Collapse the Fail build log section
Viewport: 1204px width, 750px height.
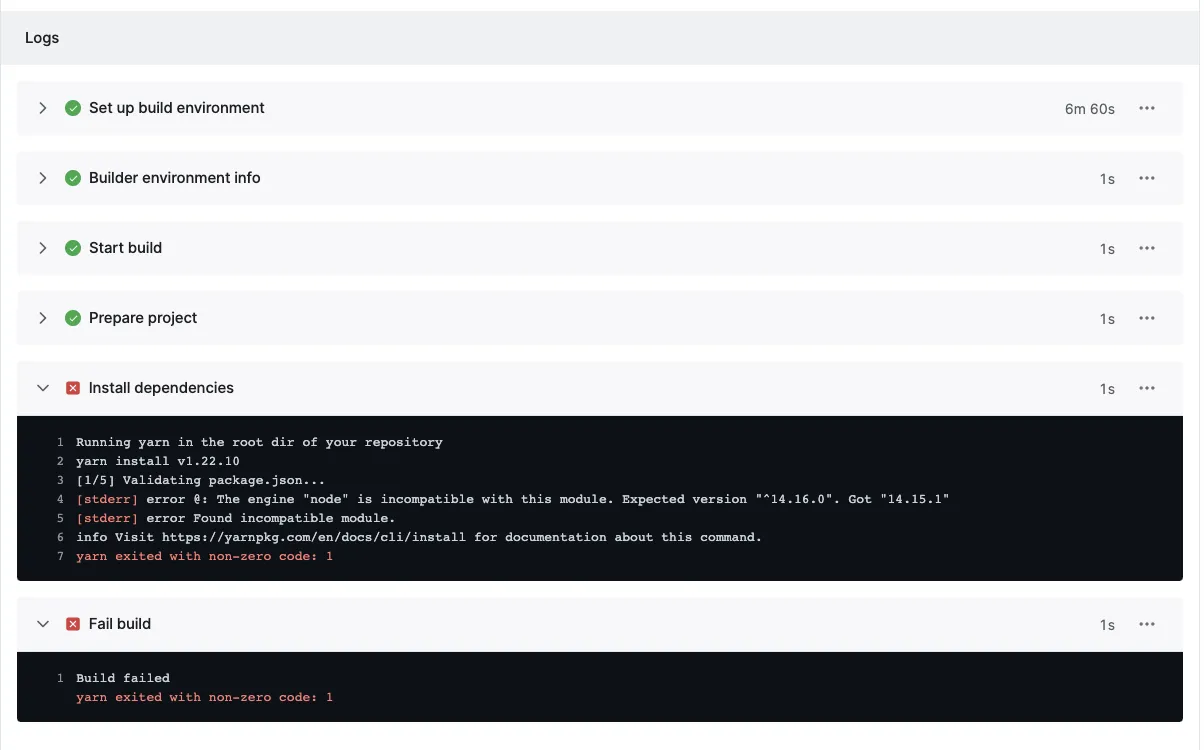(x=43, y=624)
